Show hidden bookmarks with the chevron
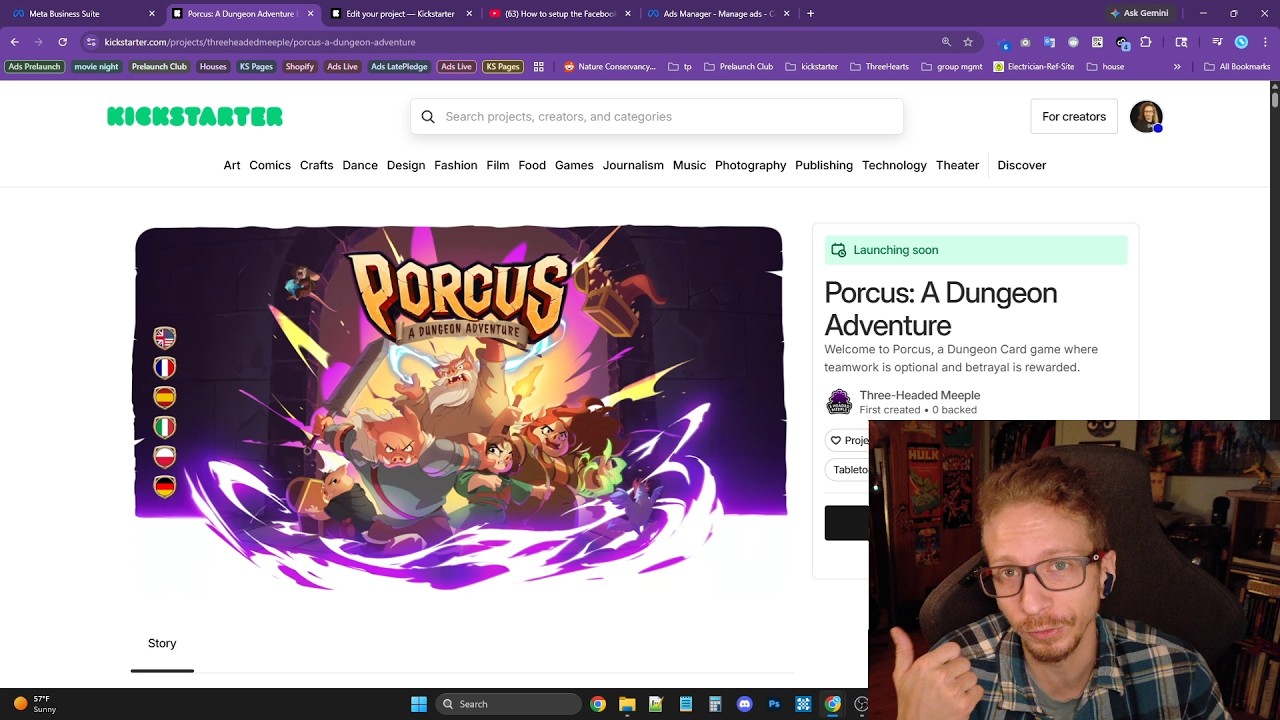Image resolution: width=1280 pixels, height=720 pixels. [x=1177, y=67]
